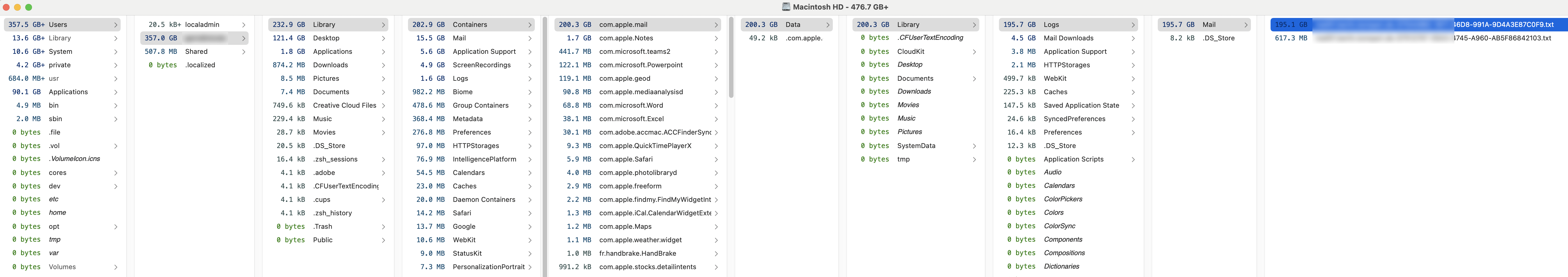The height and width of the screenshot is (277, 1568).
Task: Click the Macintosh HD disk icon in title
Action: pos(786,7)
